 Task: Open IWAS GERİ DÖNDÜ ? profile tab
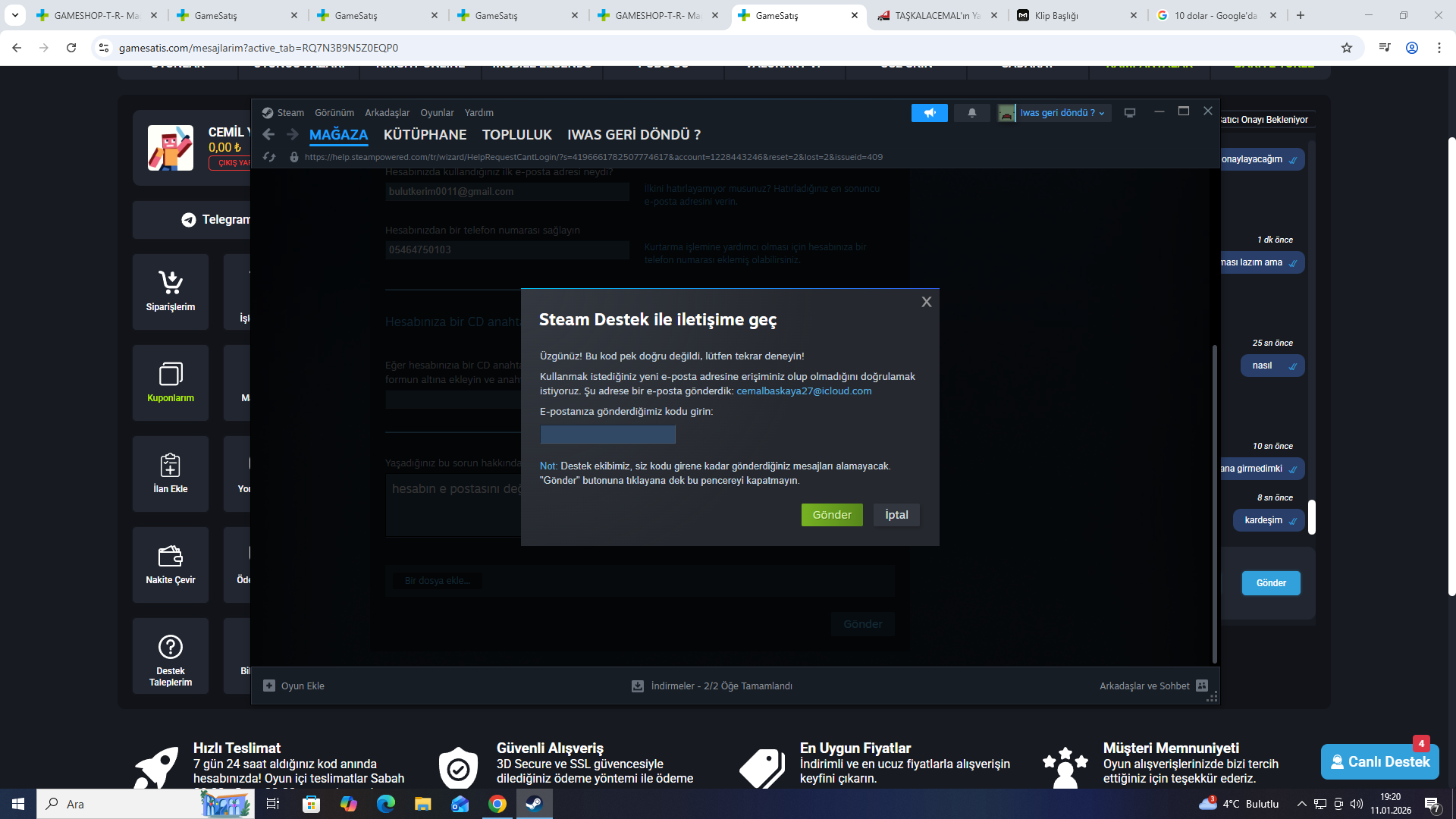pyautogui.click(x=634, y=135)
